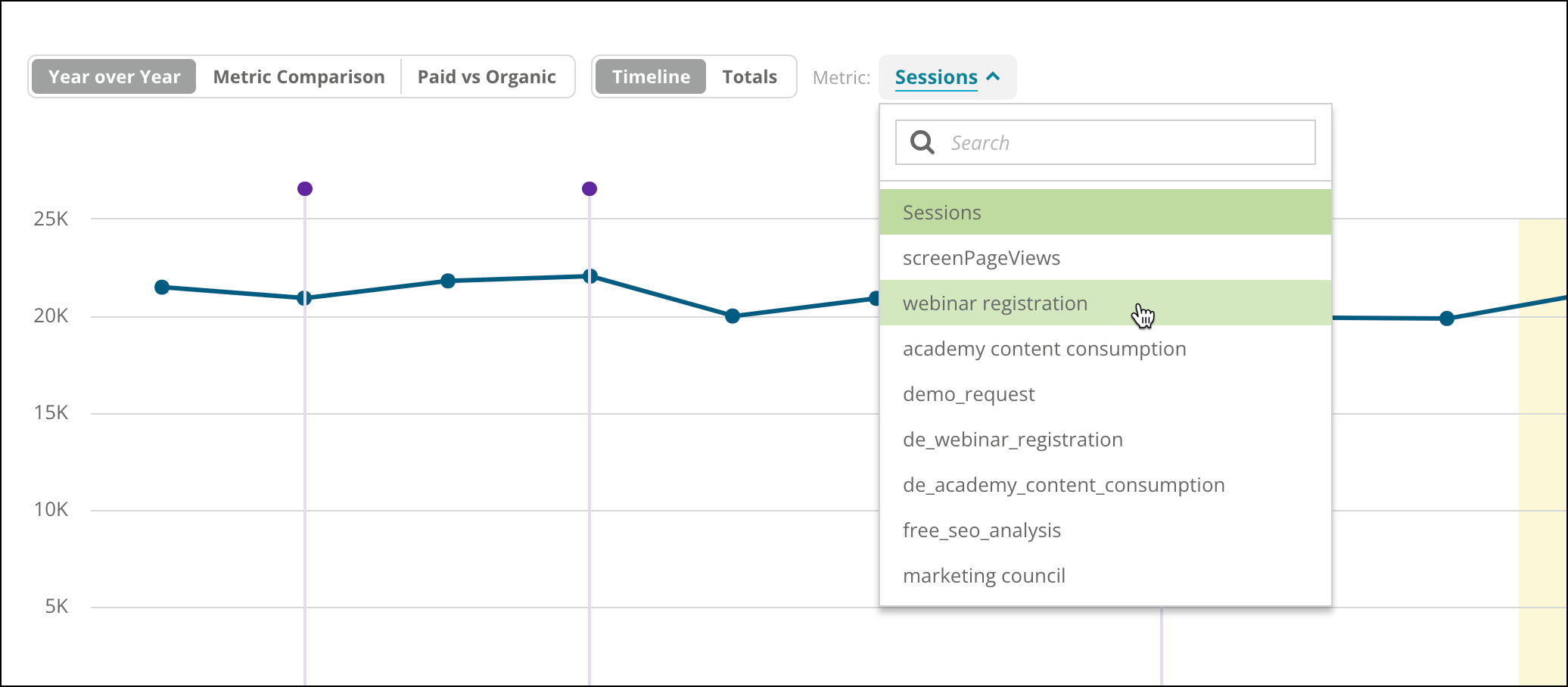The image size is (1568, 687).
Task: Choose Sessions from metric list
Action: [1105, 212]
